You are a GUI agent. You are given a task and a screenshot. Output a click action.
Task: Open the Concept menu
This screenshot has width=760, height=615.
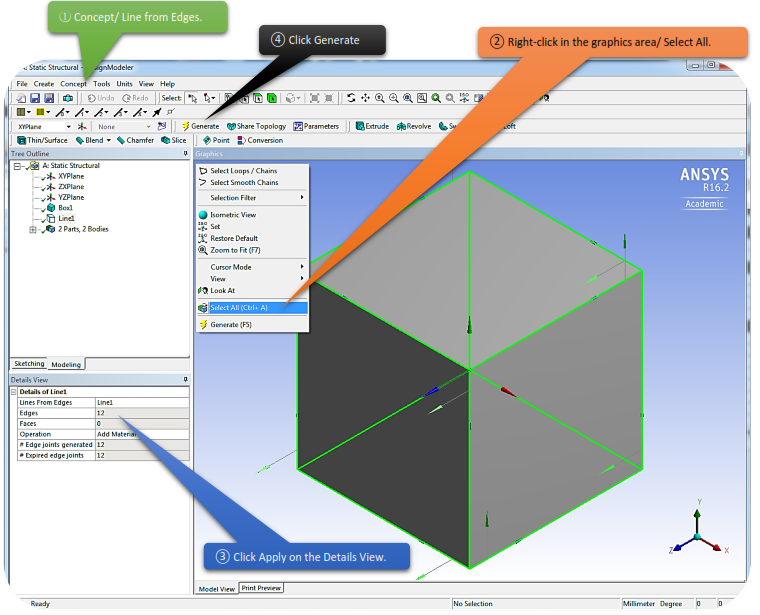[73, 84]
